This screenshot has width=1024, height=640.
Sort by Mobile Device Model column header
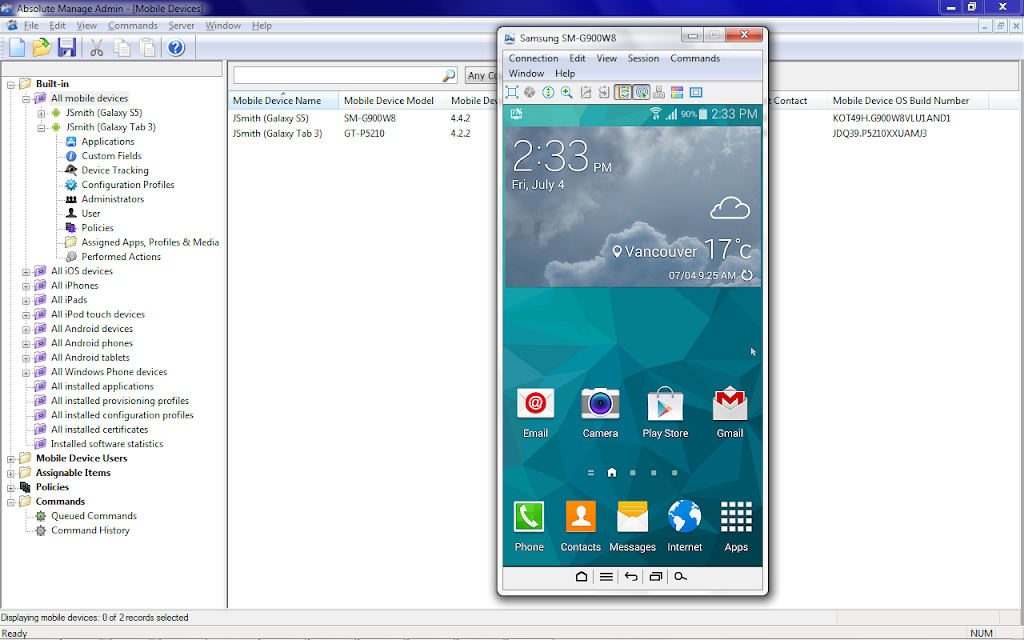[392, 101]
